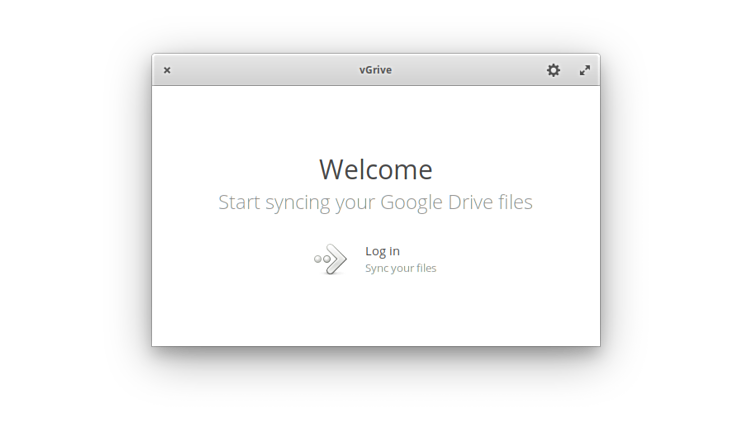Click the Log in arrow icon
This screenshot has width=752, height=423.
click(x=330, y=259)
